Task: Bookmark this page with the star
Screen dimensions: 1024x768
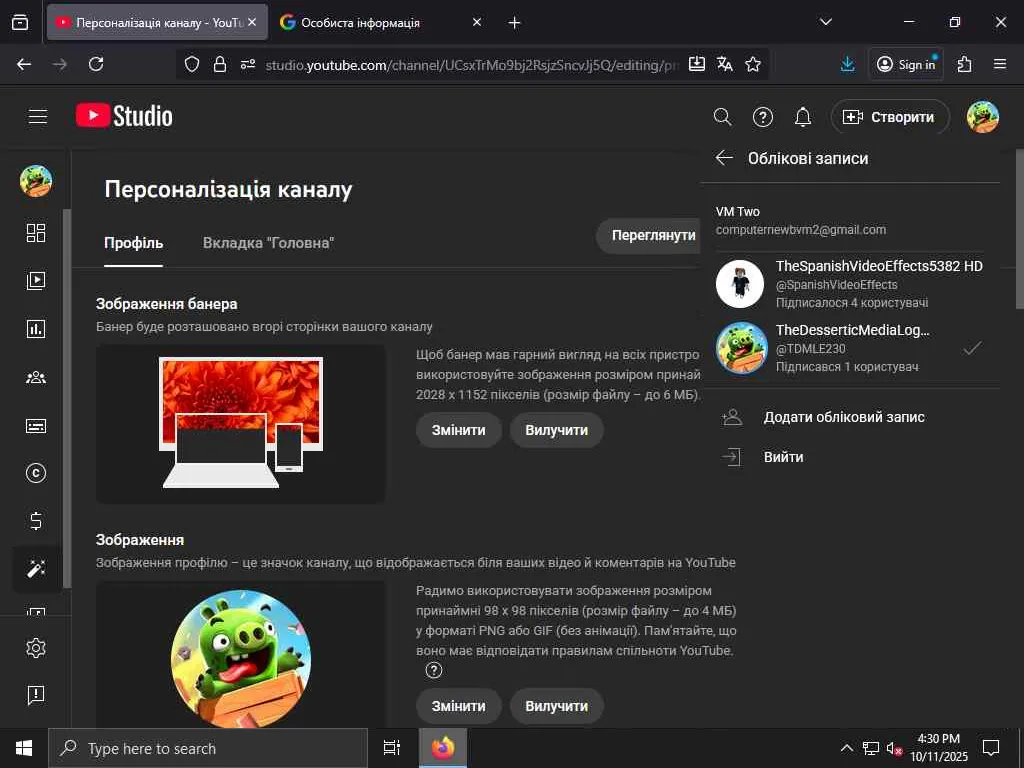Action: [753, 64]
